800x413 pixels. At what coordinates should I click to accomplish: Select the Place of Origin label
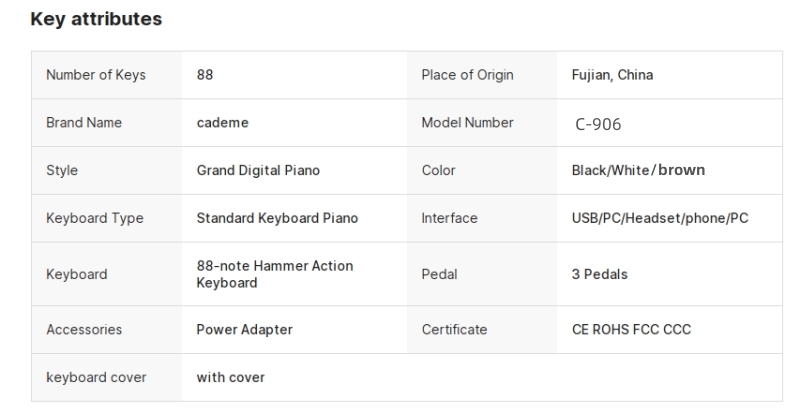click(x=467, y=75)
